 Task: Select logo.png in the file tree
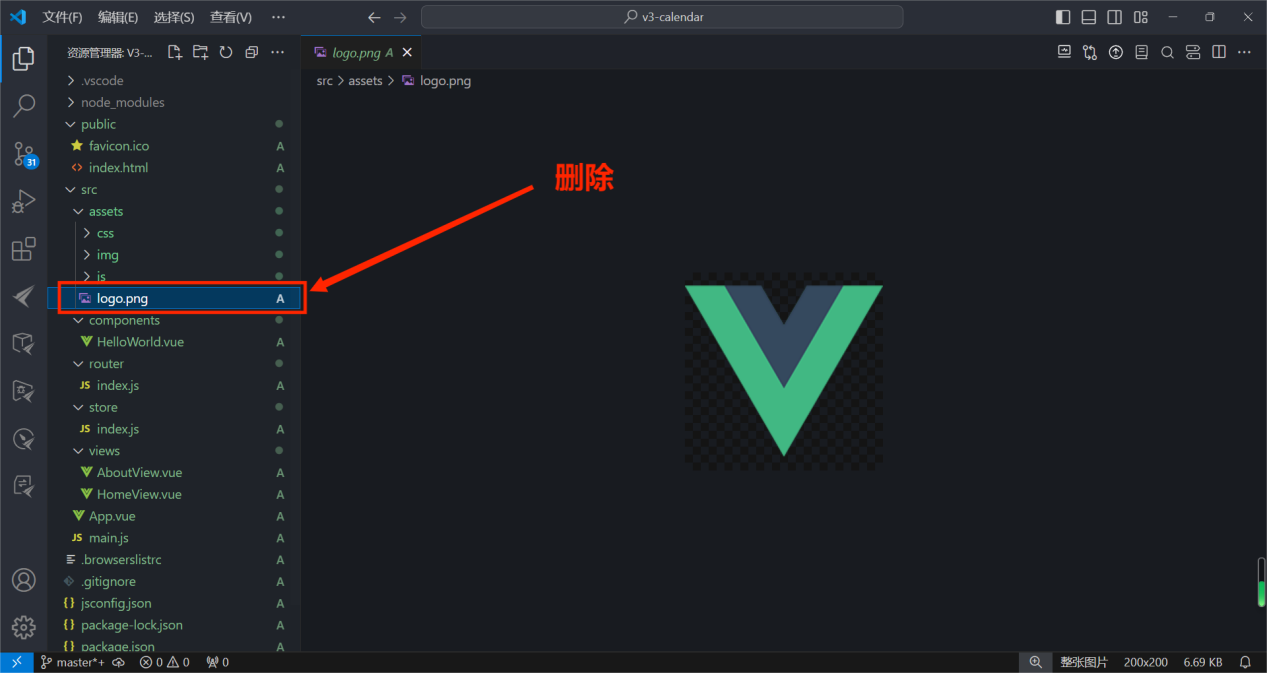[175, 298]
